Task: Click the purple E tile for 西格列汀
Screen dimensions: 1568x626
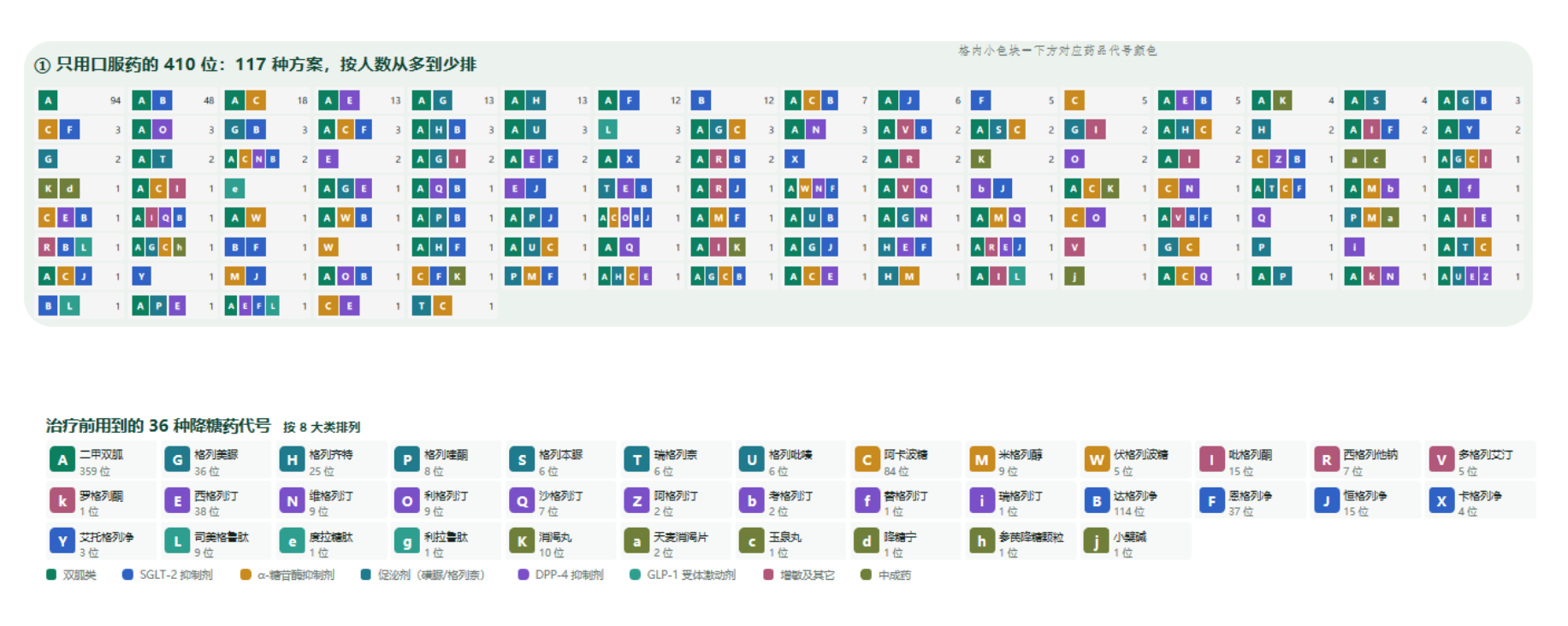Action: coord(177,501)
